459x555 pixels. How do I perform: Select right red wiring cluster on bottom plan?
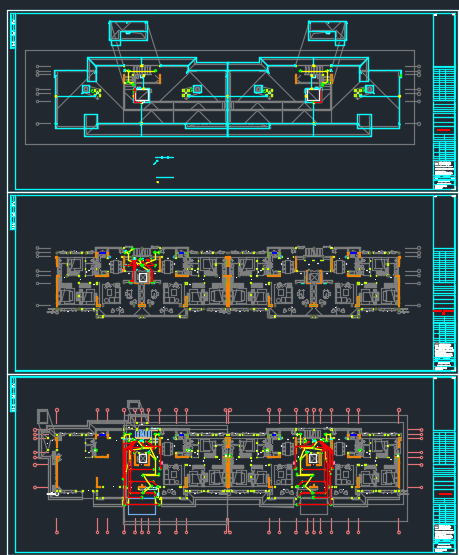(314, 472)
